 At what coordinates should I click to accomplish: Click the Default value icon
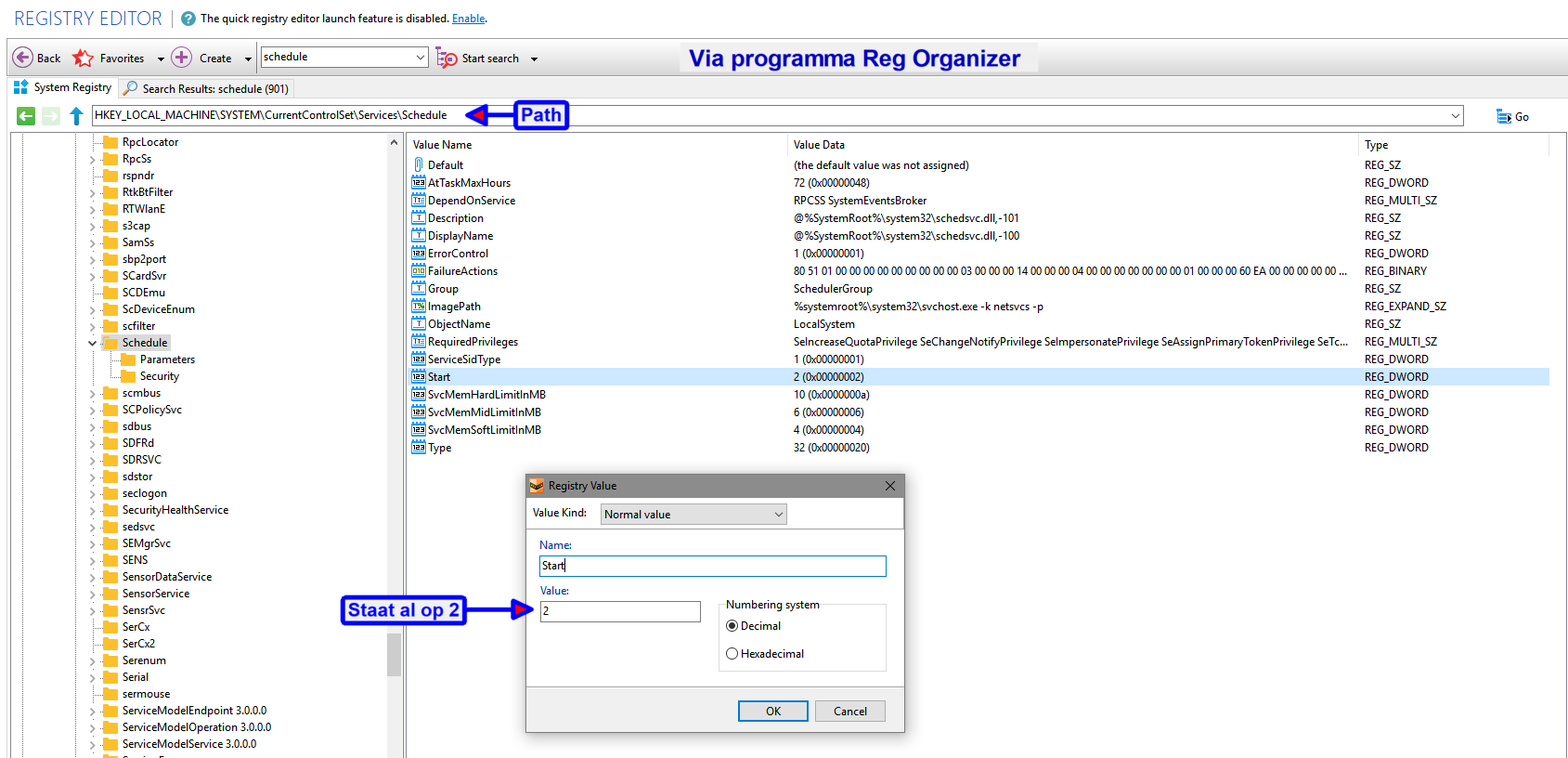[x=419, y=165]
